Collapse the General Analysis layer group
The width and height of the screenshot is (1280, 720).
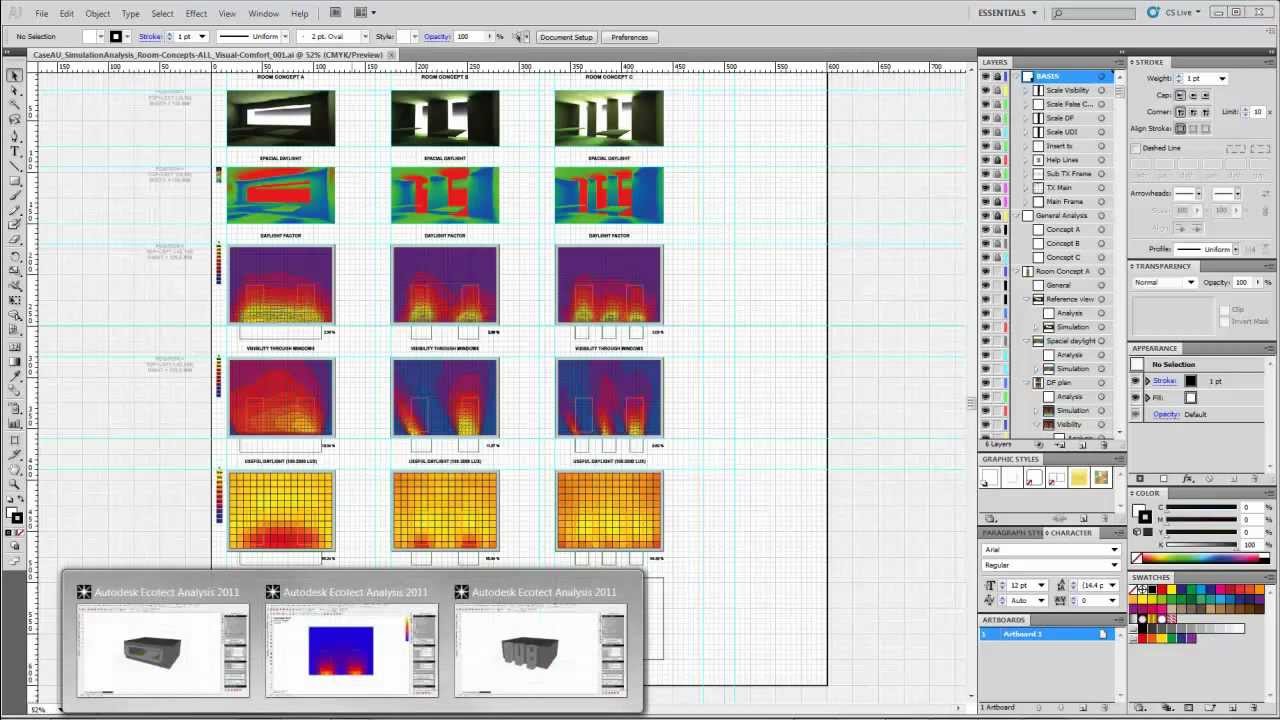[x=1016, y=216]
